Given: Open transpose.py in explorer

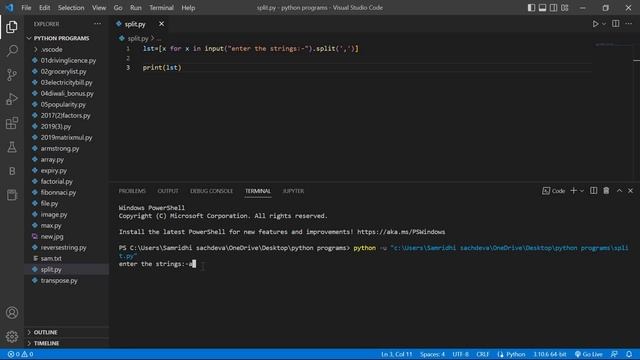Looking at the screenshot, I should pyautogui.click(x=59, y=281).
